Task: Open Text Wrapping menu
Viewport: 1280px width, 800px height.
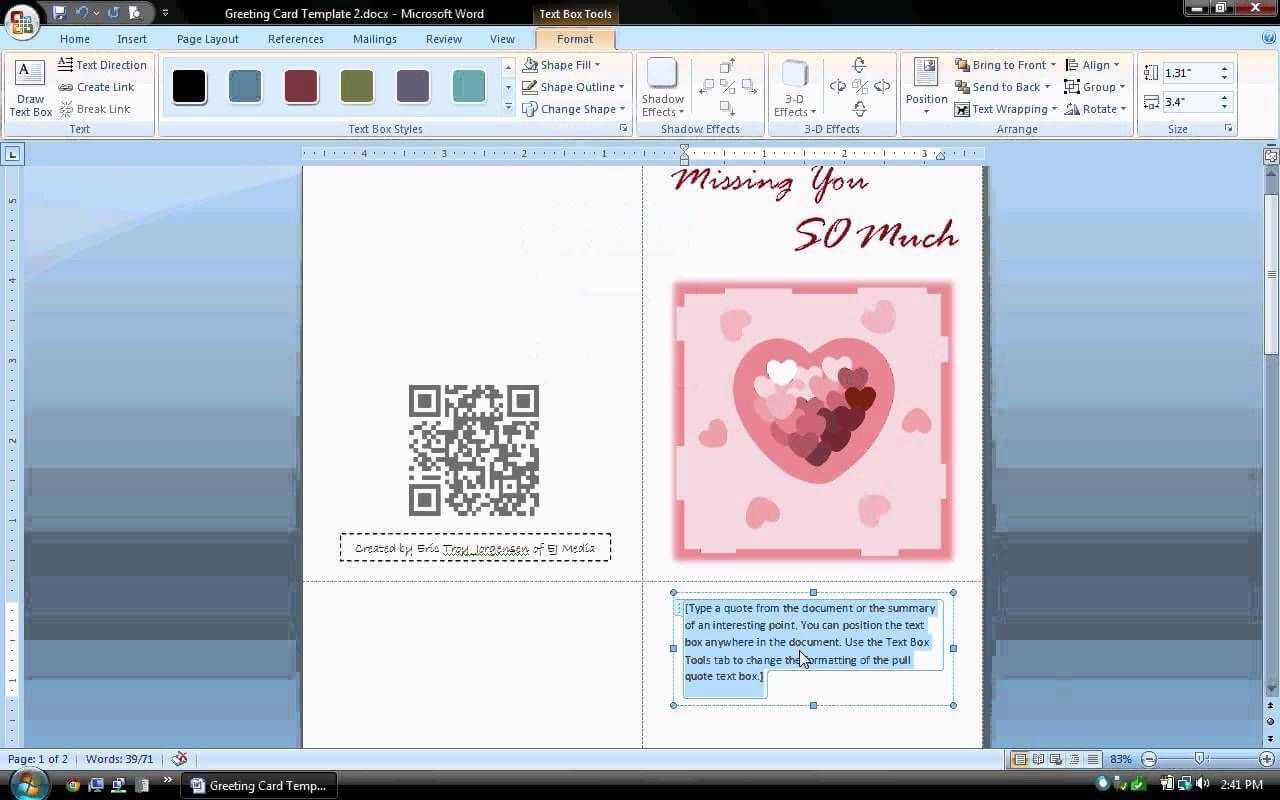Action: 1005,109
